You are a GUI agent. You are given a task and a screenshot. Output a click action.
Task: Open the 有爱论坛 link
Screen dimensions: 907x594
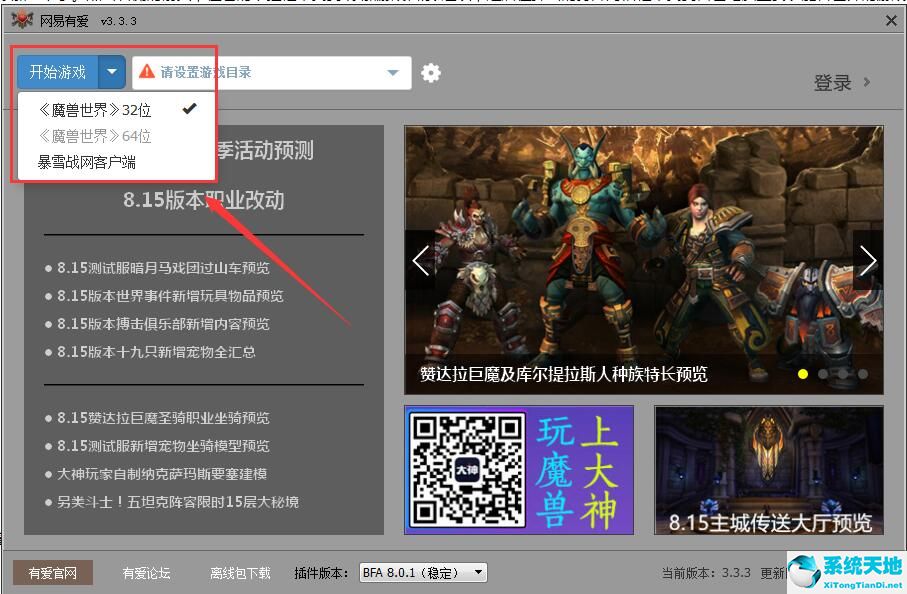click(x=146, y=573)
